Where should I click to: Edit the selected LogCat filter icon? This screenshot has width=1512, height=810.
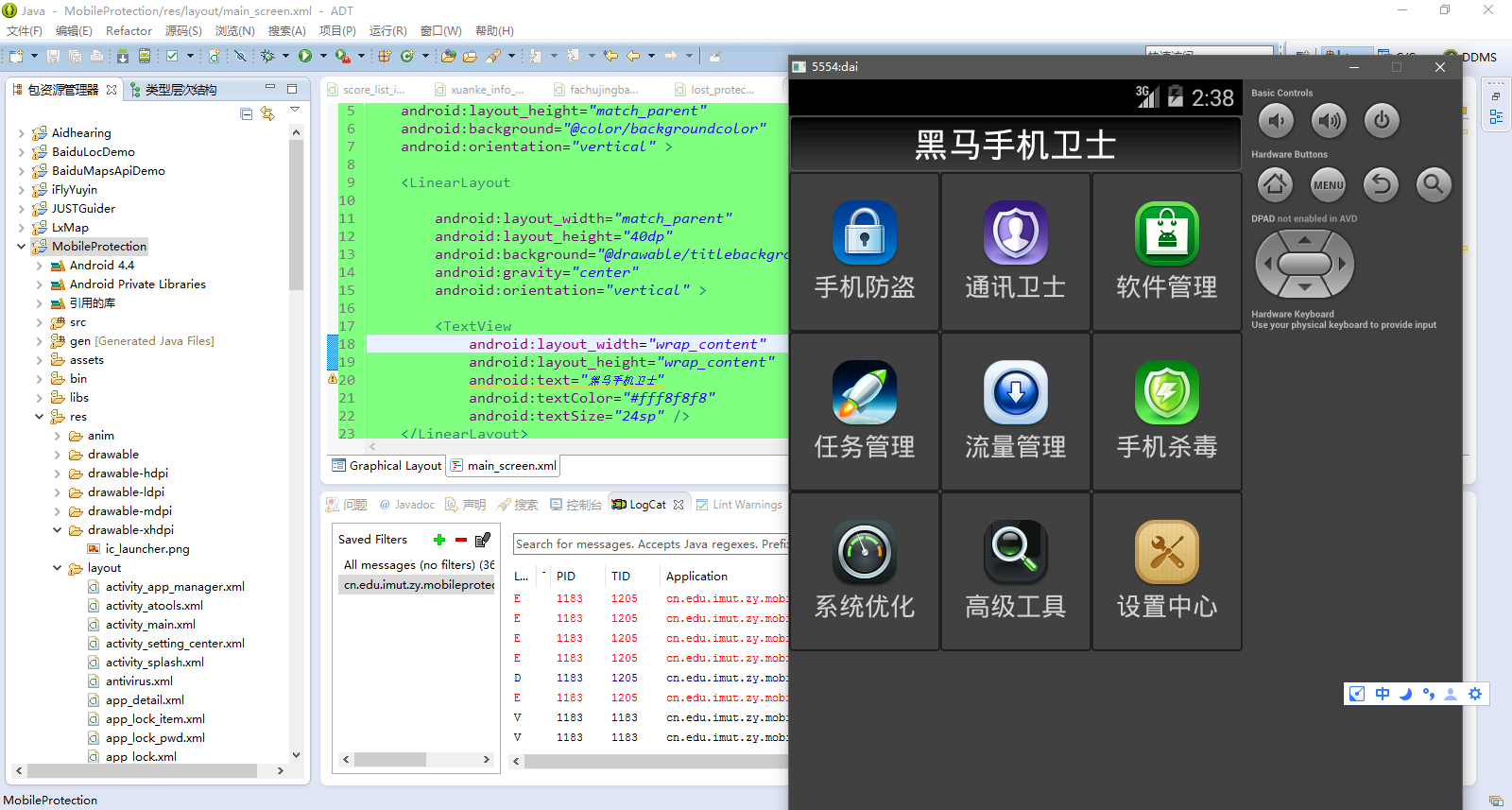coord(483,540)
